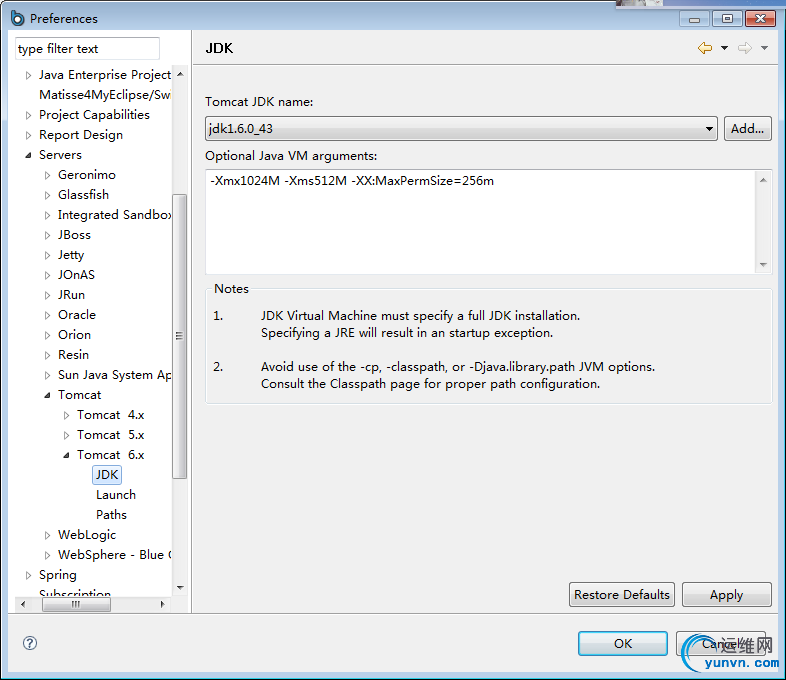Expand the Report Design node

[29, 135]
